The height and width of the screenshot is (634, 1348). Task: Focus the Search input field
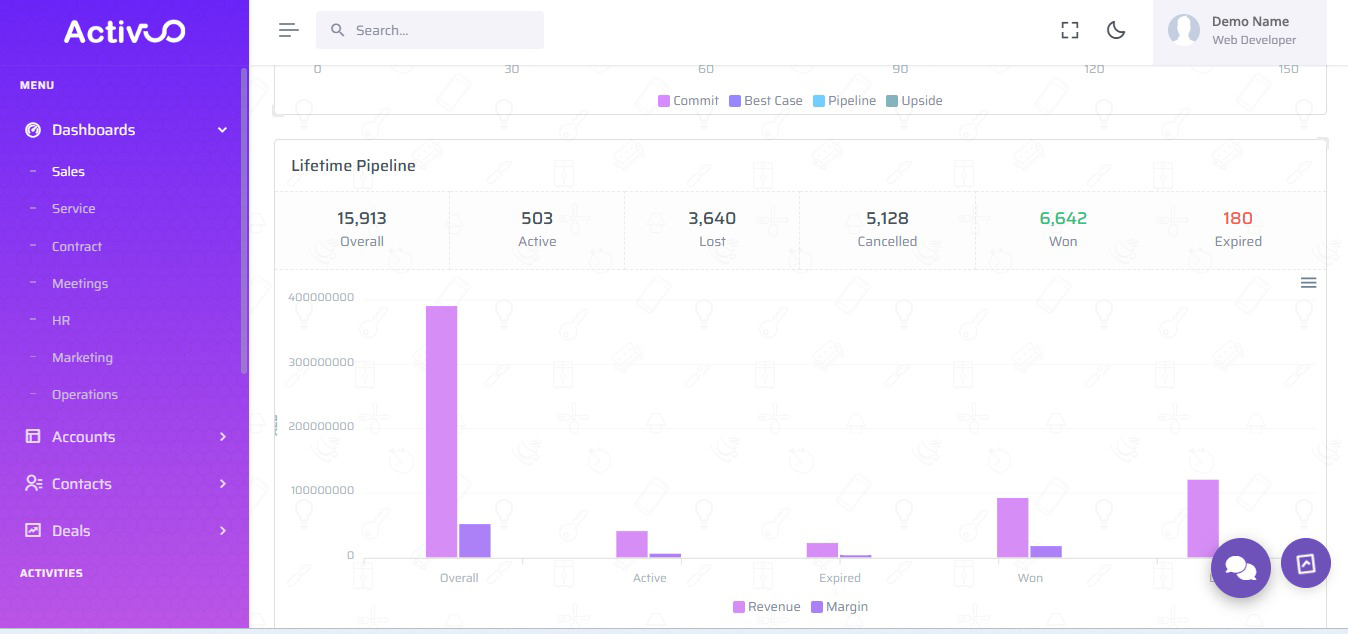pyautogui.click(x=440, y=30)
